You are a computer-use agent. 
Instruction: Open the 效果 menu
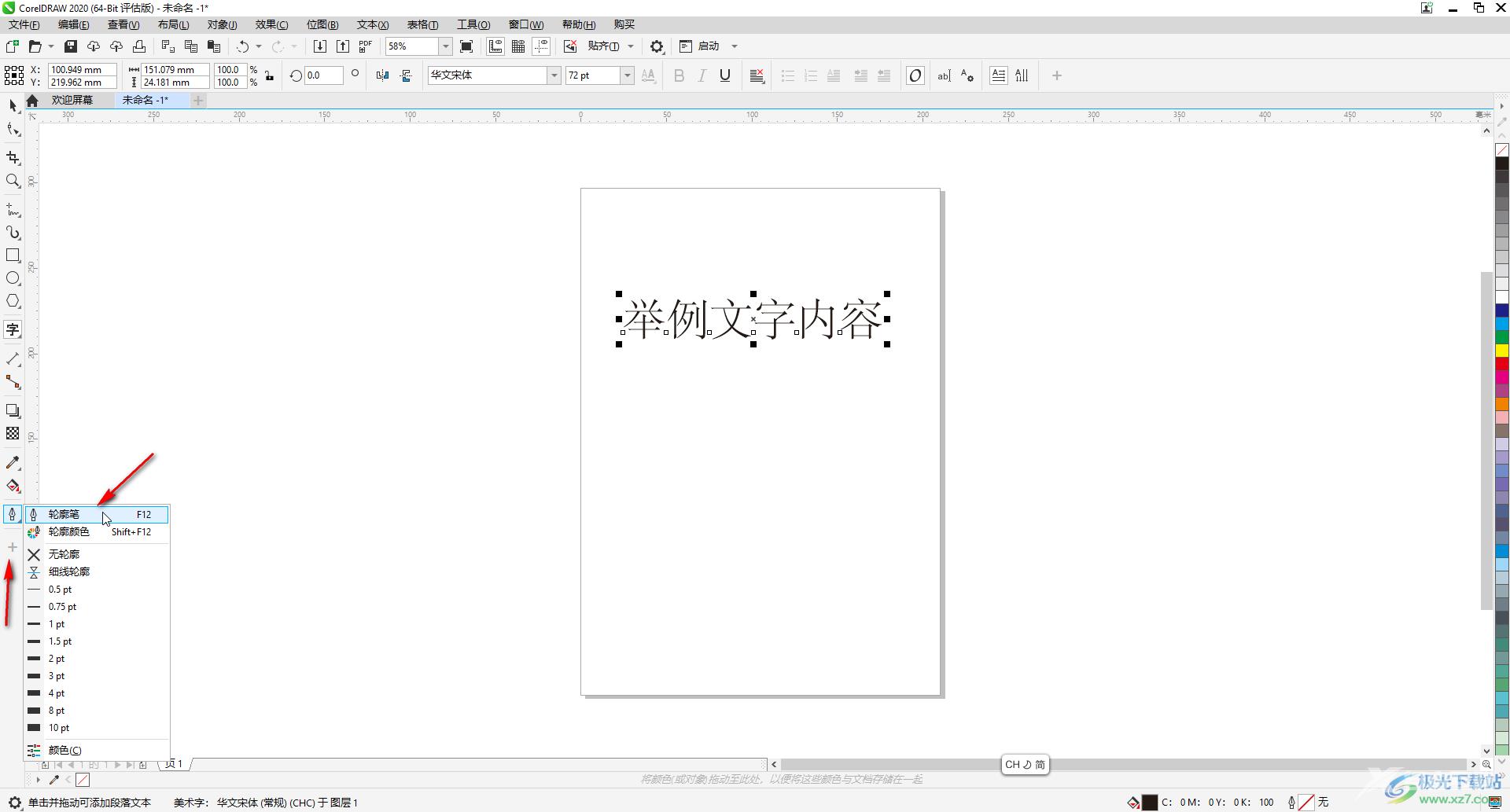click(271, 24)
